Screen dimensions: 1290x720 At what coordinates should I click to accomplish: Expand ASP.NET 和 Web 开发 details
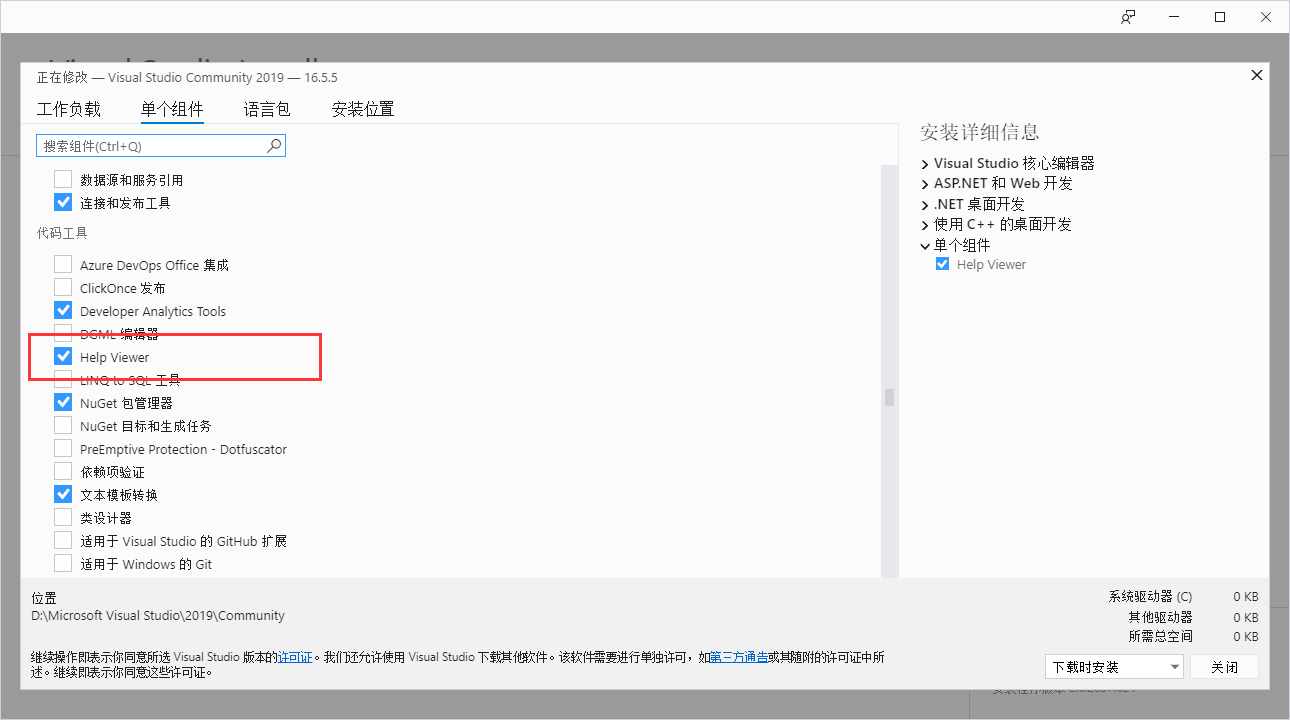point(925,184)
